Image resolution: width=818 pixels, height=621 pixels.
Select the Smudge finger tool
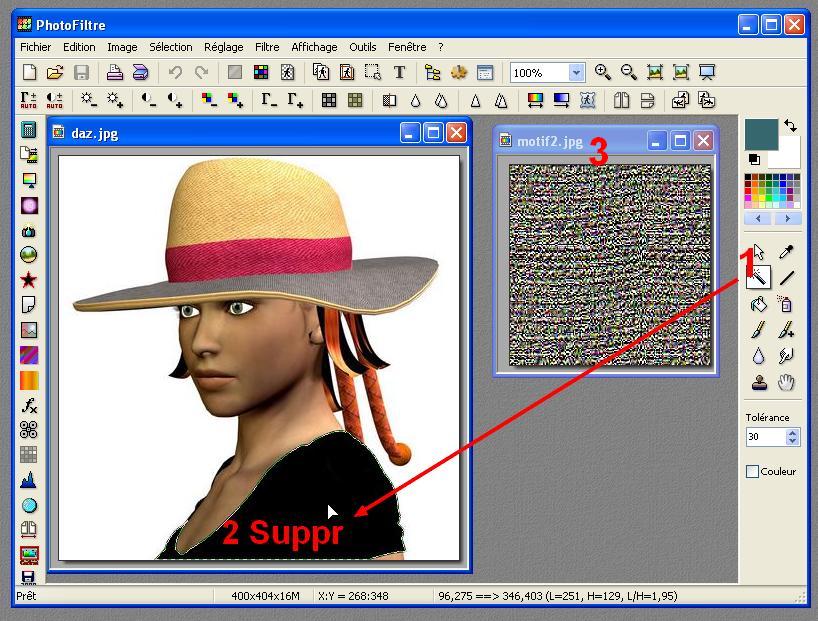[x=786, y=356]
